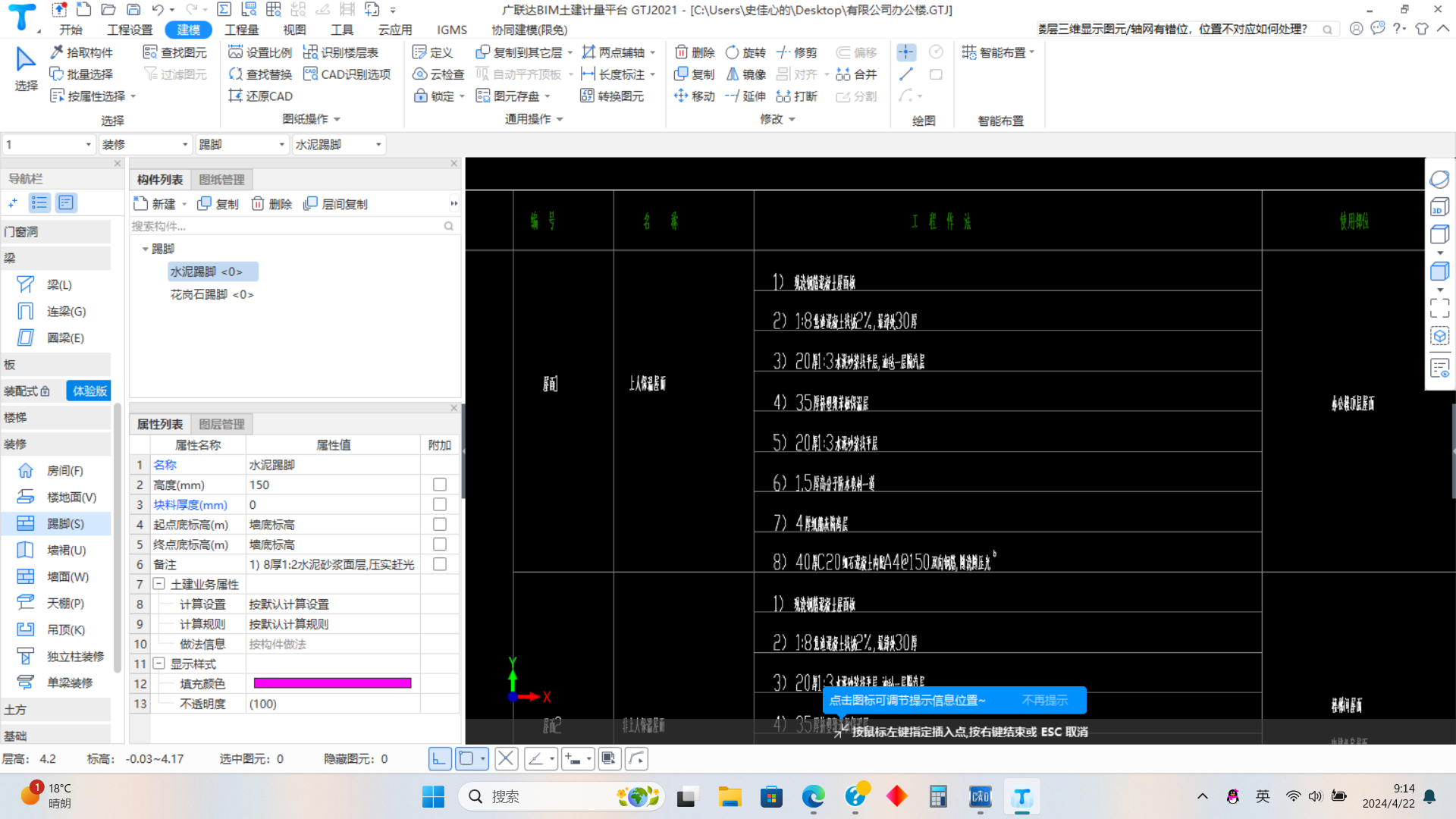This screenshot has height=819, width=1456.
Task: Toggle 附加 checkbox for 块料厚度(mm) row
Action: coord(440,504)
